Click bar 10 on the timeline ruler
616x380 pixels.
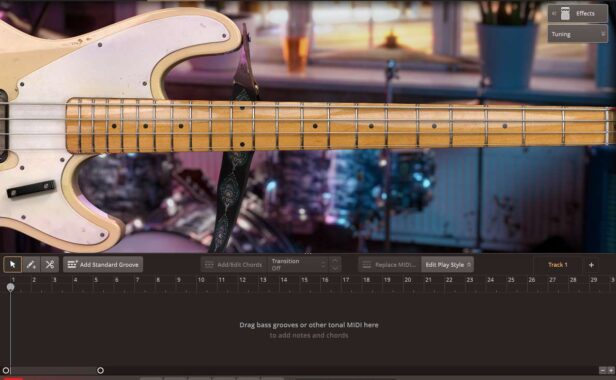click(x=201, y=280)
